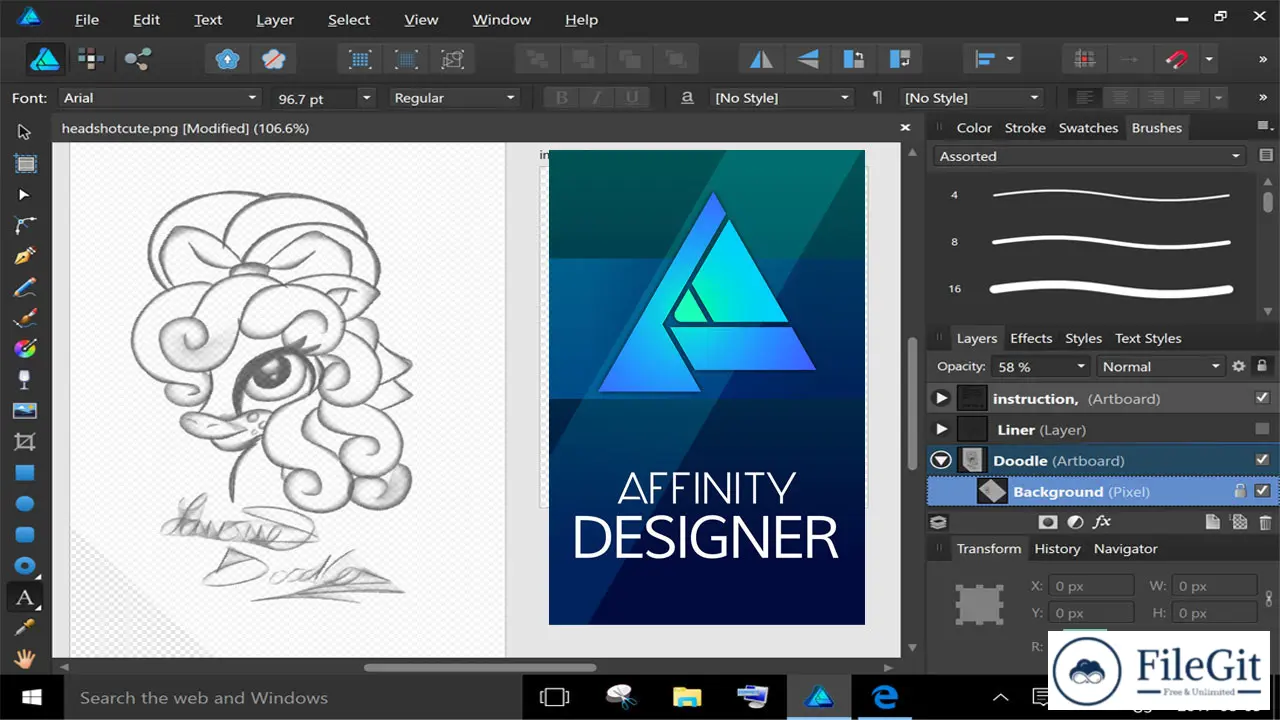Toggle visibility of instruction artboard
The height and width of the screenshot is (720, 1280).
pyautogui.click(x=1262, y=398)
